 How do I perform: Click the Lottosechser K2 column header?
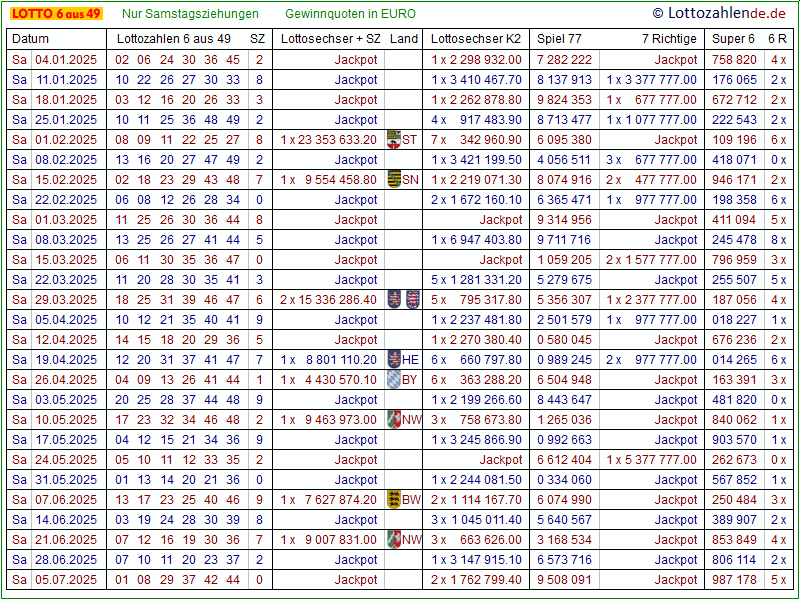[x=476, y=39]
